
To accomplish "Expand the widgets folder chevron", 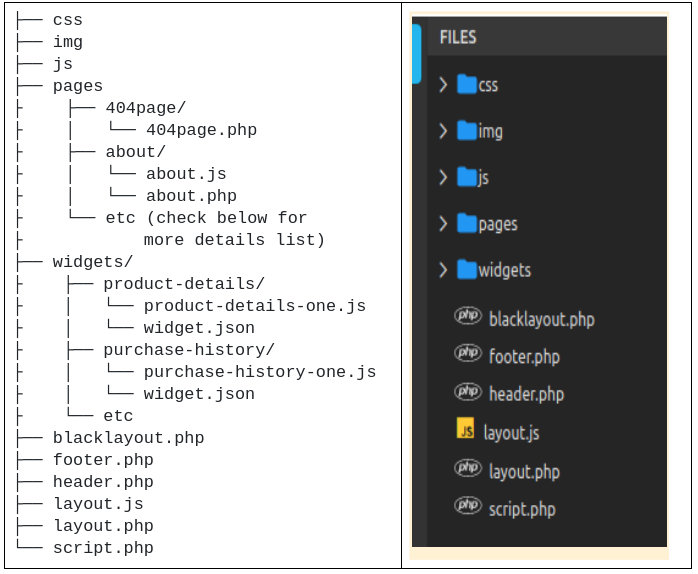I will pyautogui.click(x=443, y=269).
